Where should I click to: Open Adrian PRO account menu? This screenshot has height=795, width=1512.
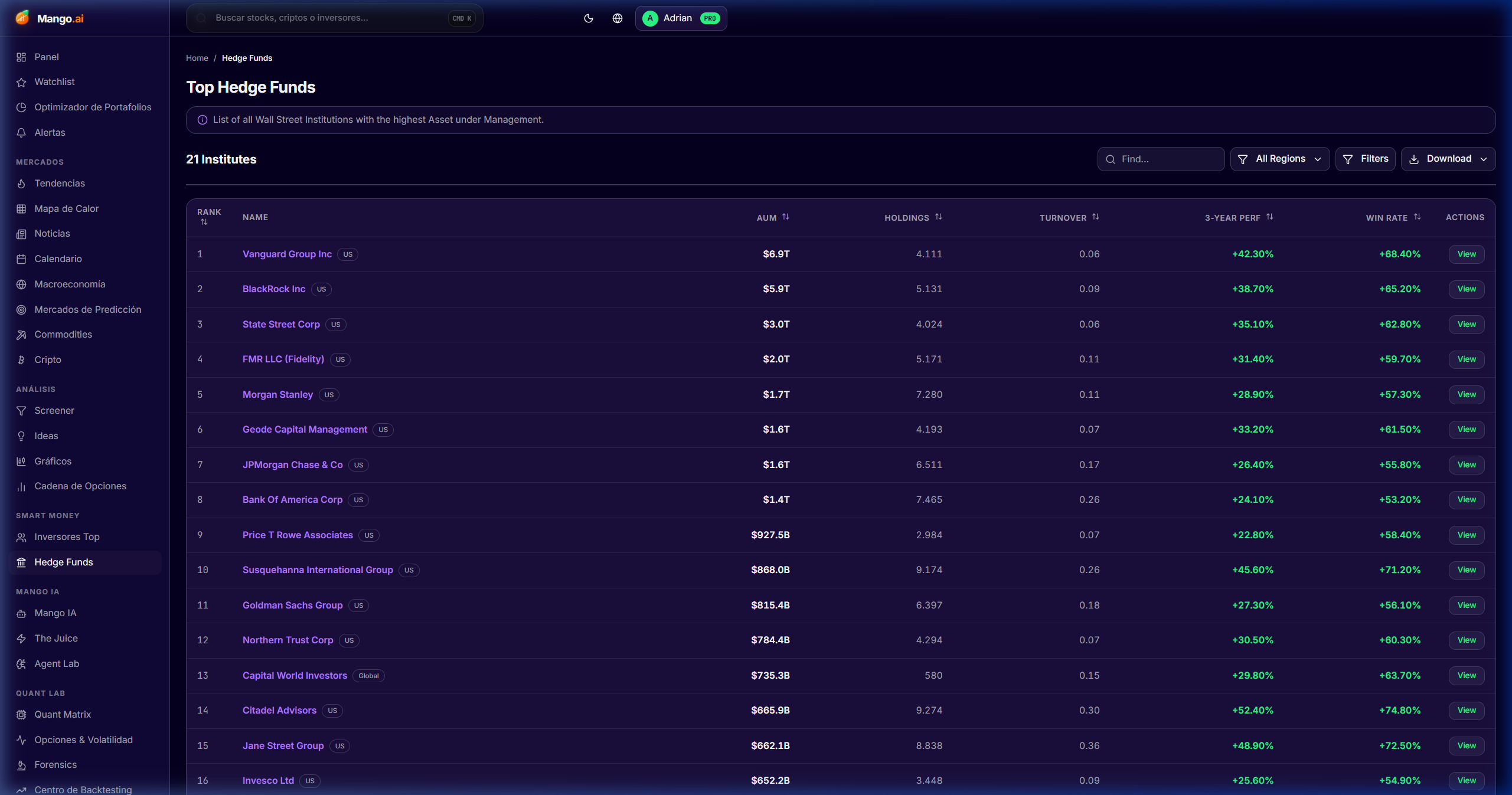(681, 18)
